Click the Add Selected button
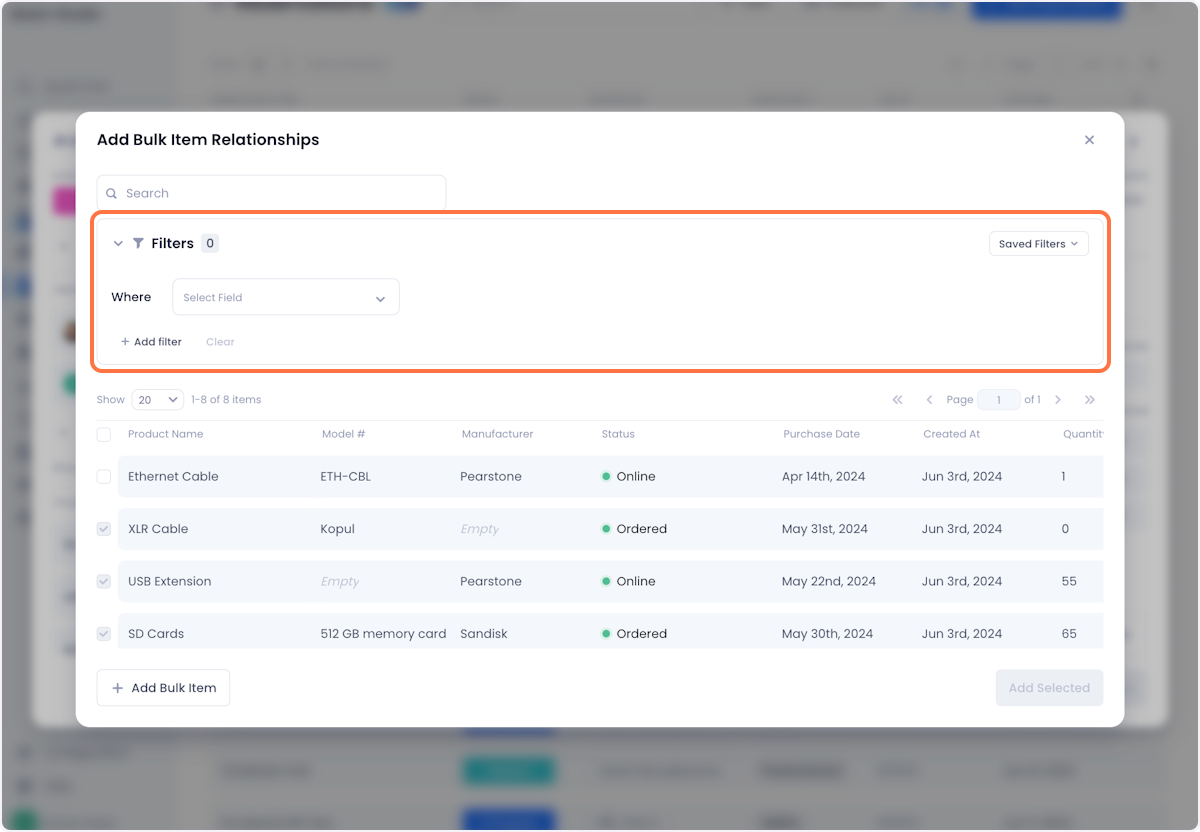1200x832 pixels. 1049,688
